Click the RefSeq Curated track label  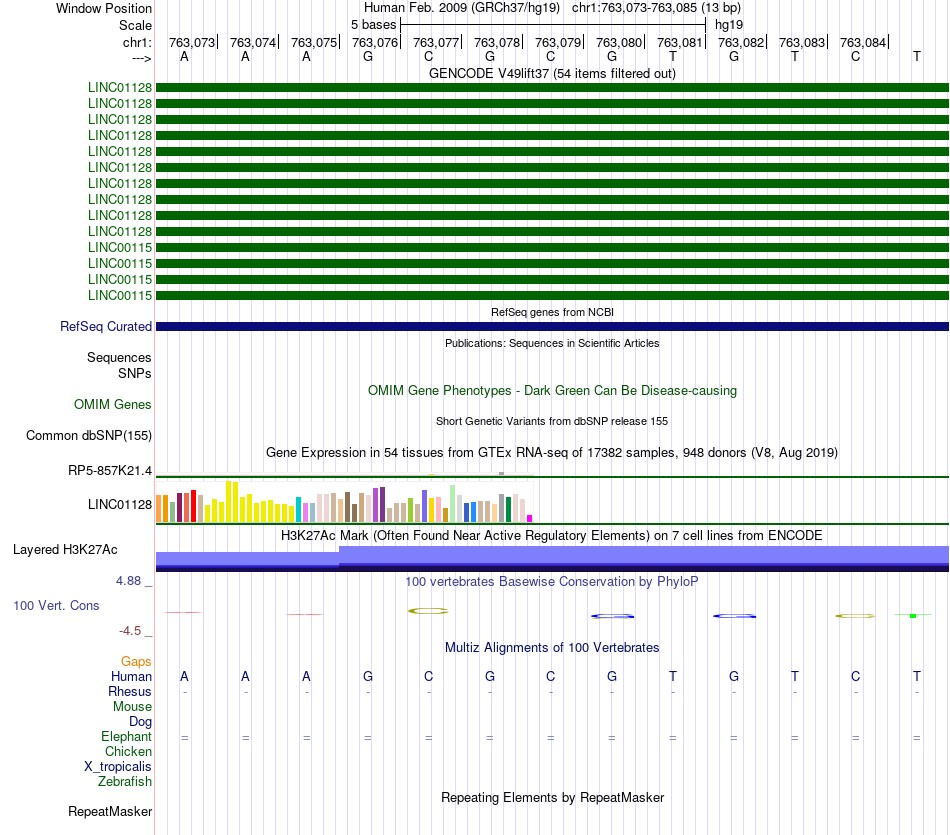pyautogui.click(x=105, y=326)
